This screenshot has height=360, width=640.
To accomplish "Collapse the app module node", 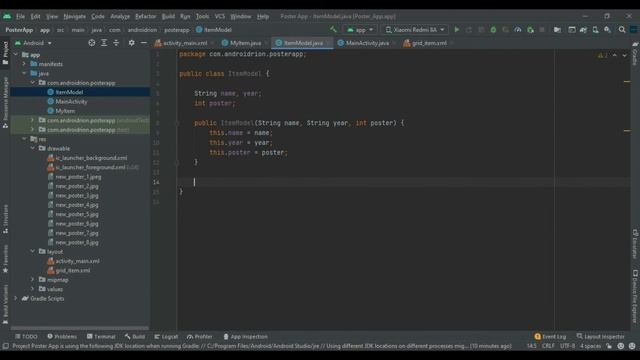I will click(x=16, y=54).
